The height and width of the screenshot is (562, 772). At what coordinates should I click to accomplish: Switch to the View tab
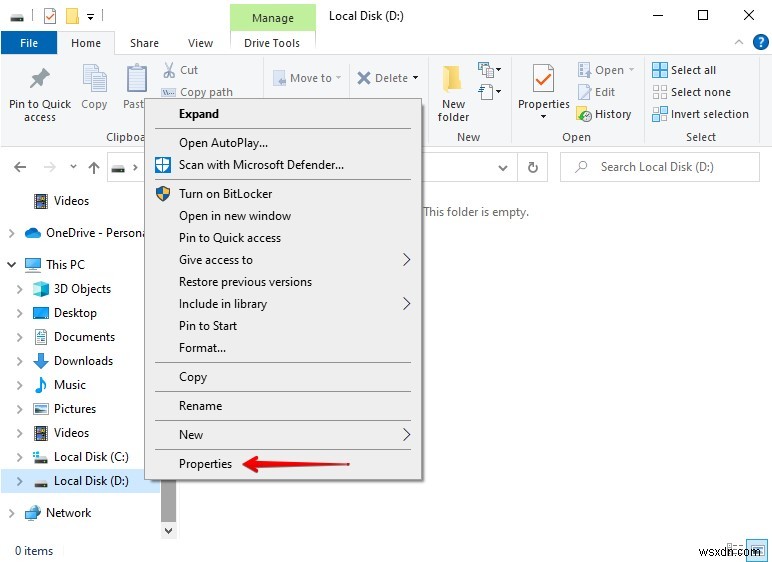pyautogui.click(x=200, y=43)
